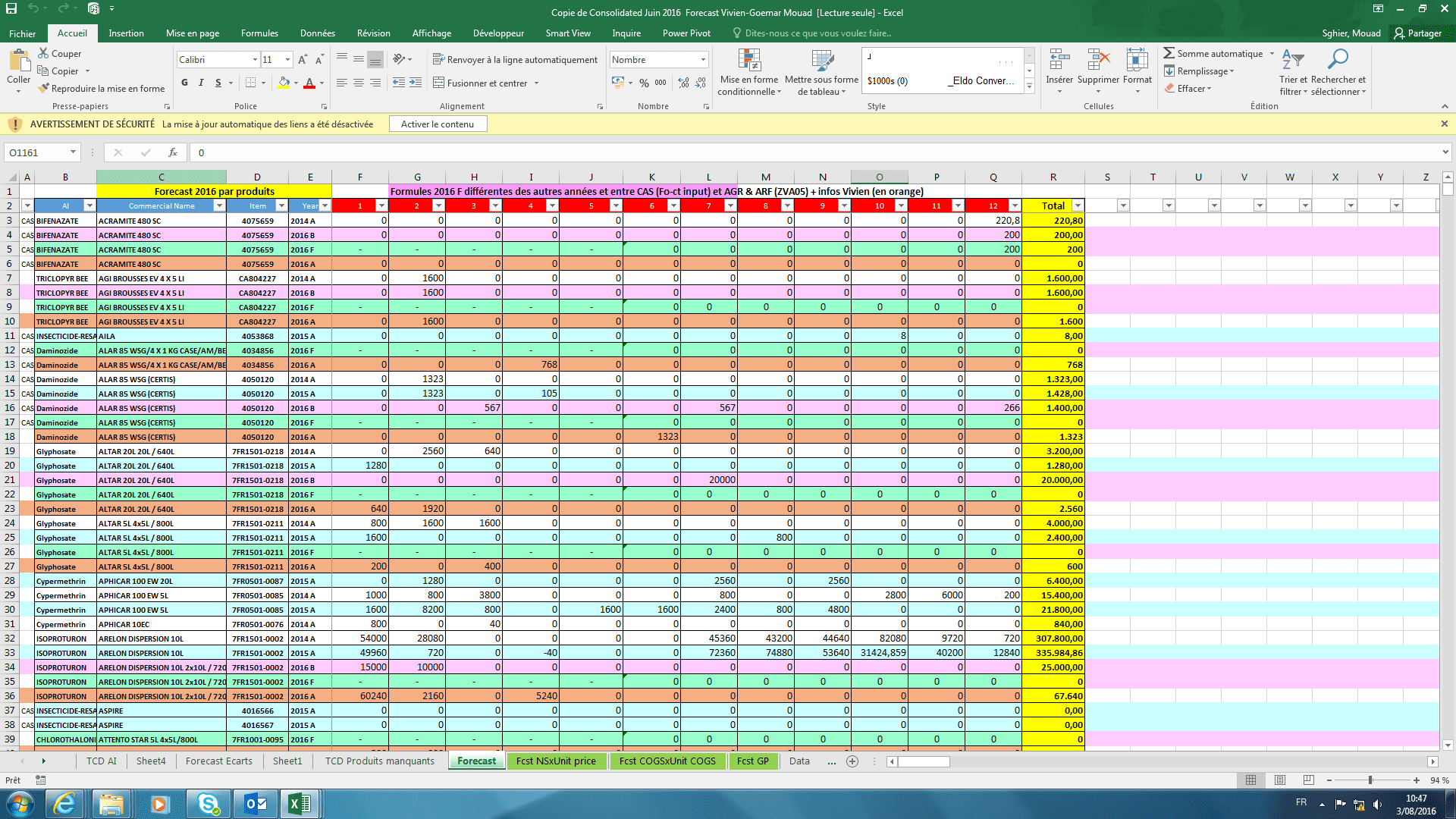The image size is (1456, 819).
Task: Click the zoom slider in status bar
Action: pyautogui.click(x=1370, y=780)
